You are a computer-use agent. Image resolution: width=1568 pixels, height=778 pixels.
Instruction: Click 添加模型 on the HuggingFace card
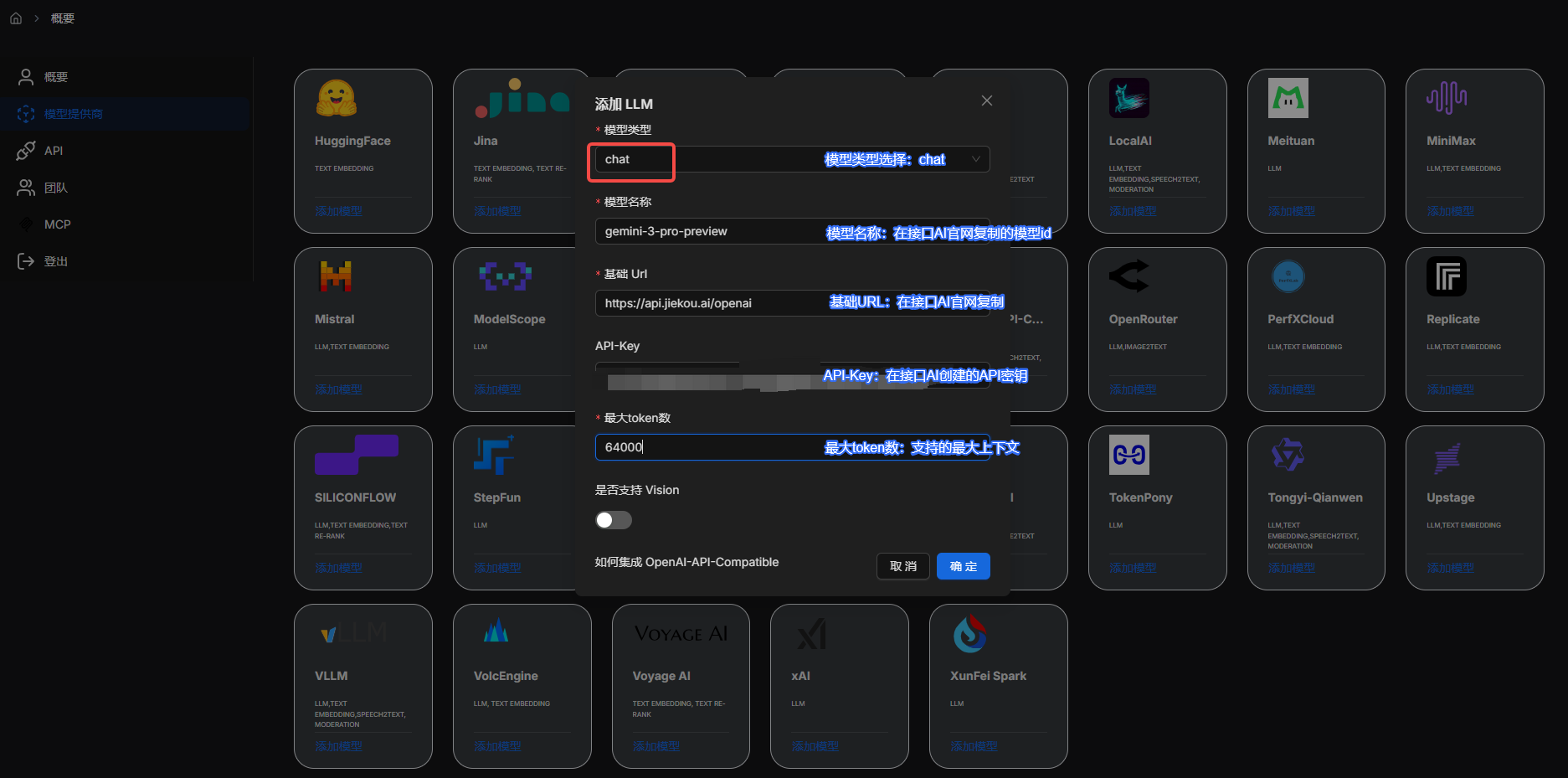pos(339,211)
